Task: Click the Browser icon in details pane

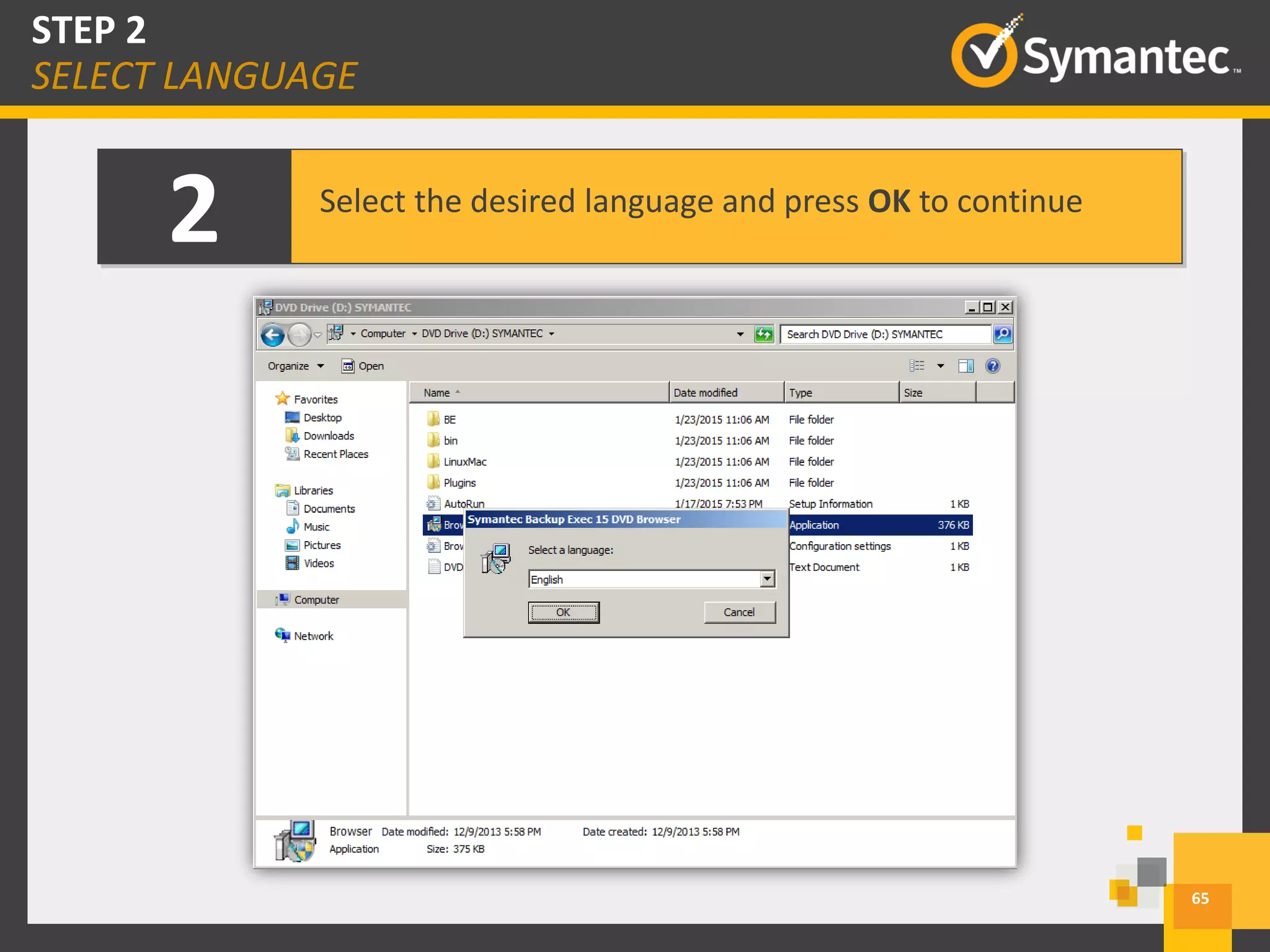Action: click(x=295, y=840)
